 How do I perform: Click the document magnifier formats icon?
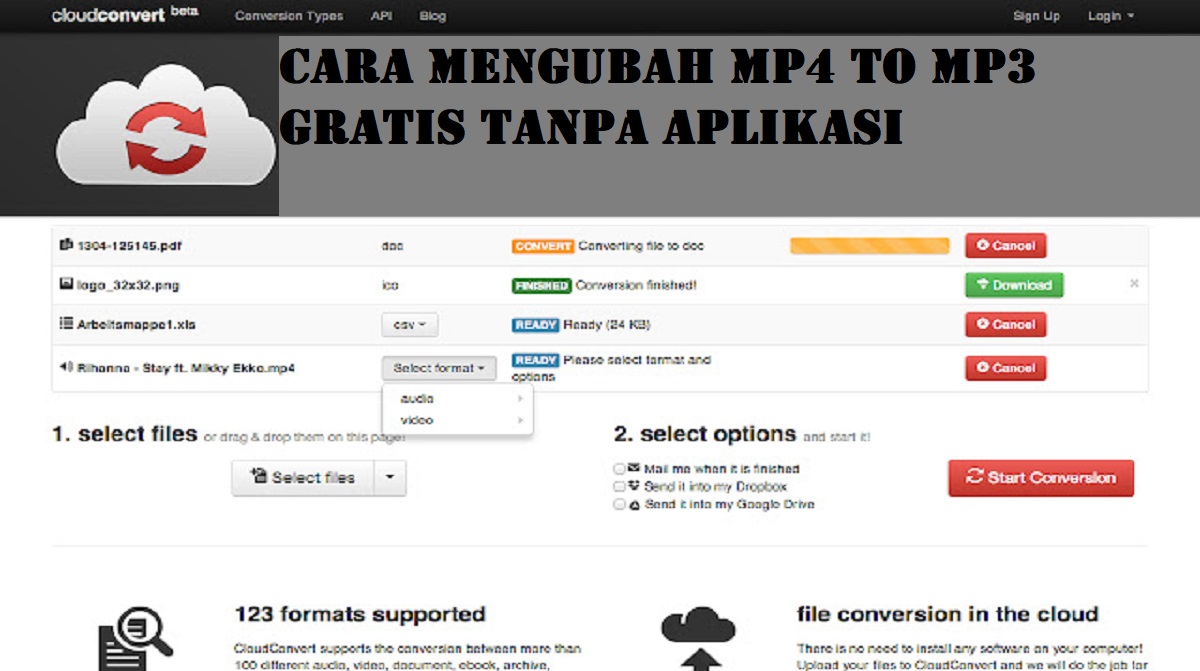[x=135, y=639]
